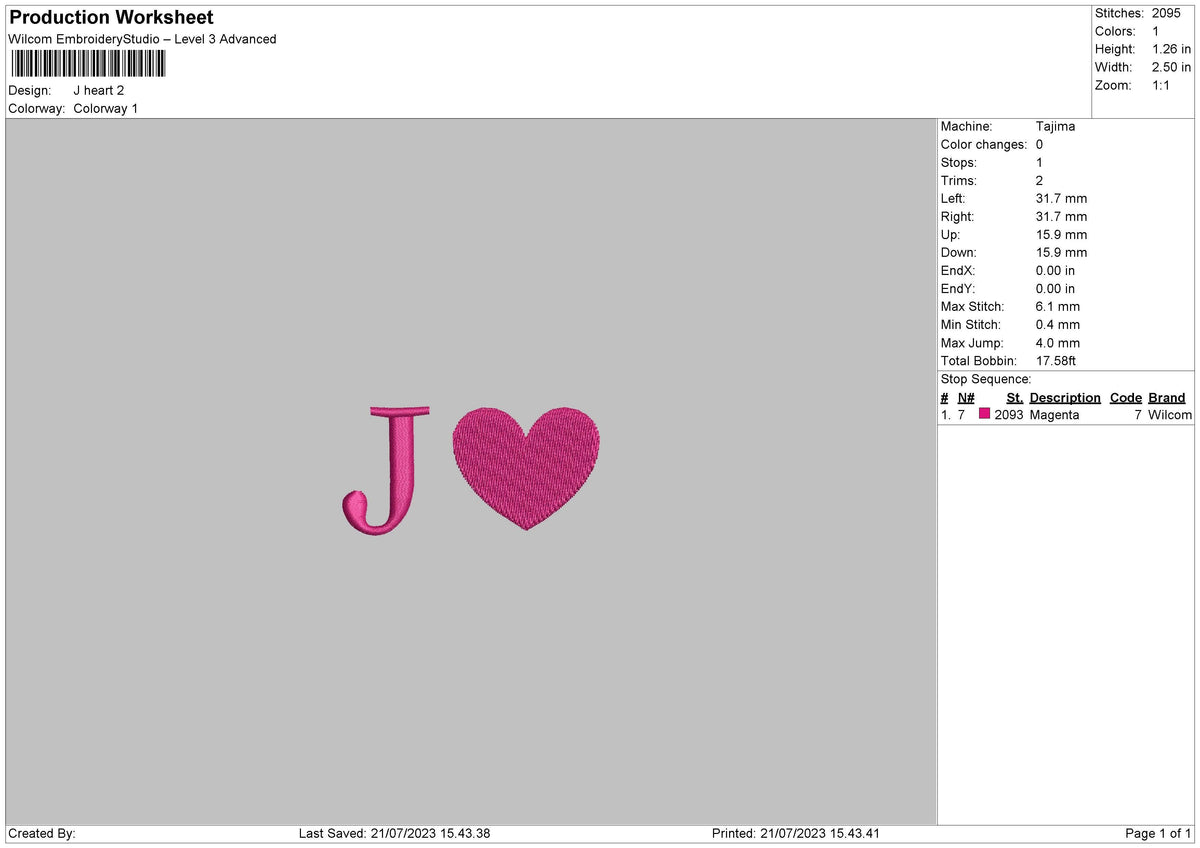1200x848 pixels.
Task: Click the Code column header
Action: coord(1125,397)
